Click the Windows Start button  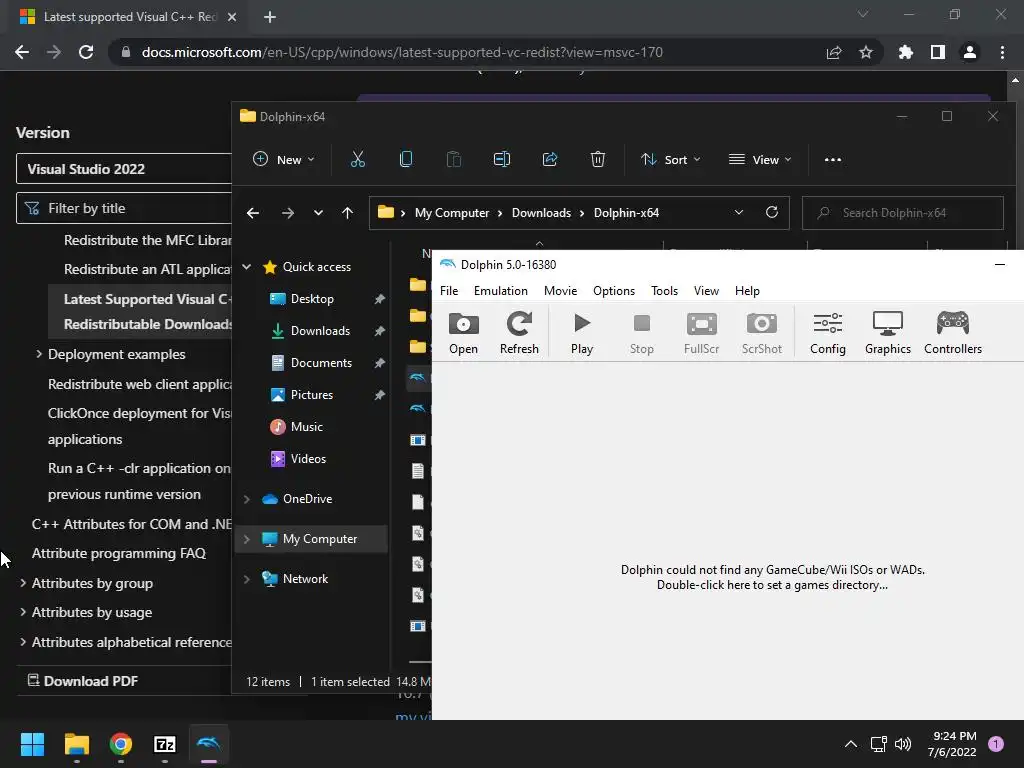point(32,744)
